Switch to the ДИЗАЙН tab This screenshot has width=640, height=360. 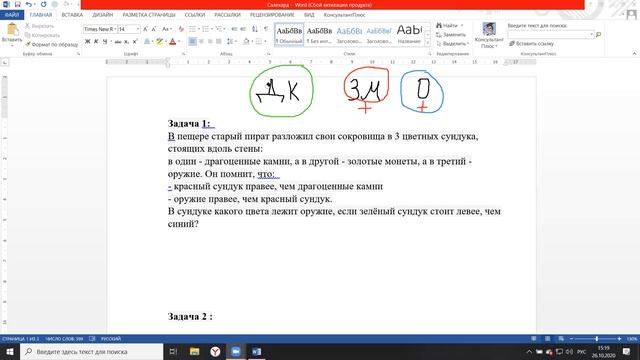tap(102, 15)
